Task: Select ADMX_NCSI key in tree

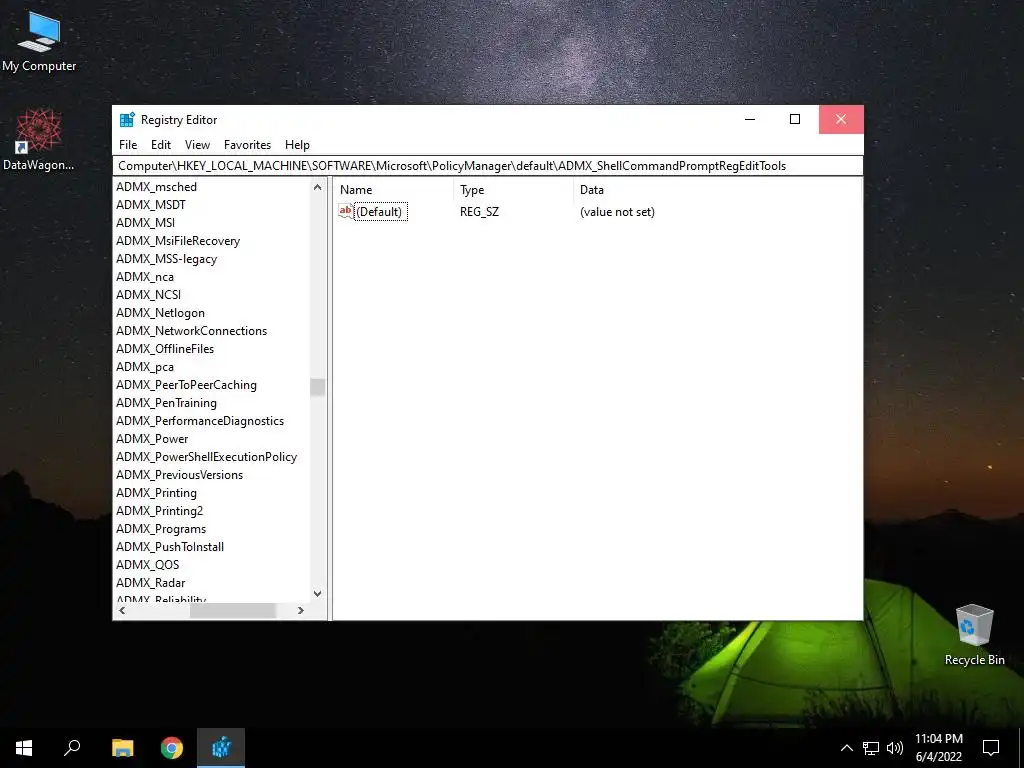Action: pyautogui.click(x=148, y=295)
